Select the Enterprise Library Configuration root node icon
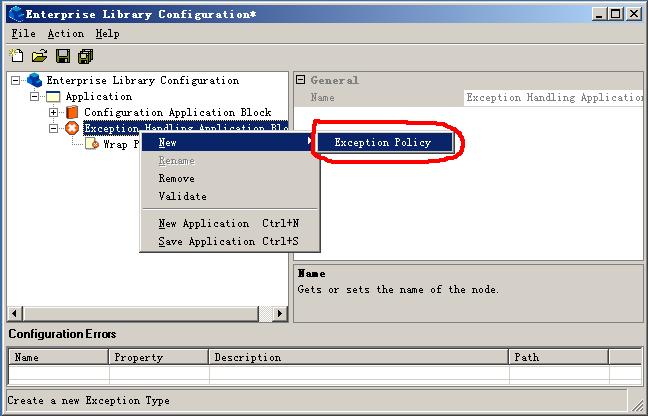Image resolution: width=648 pixels, height=416 pixels. point(35,80)
